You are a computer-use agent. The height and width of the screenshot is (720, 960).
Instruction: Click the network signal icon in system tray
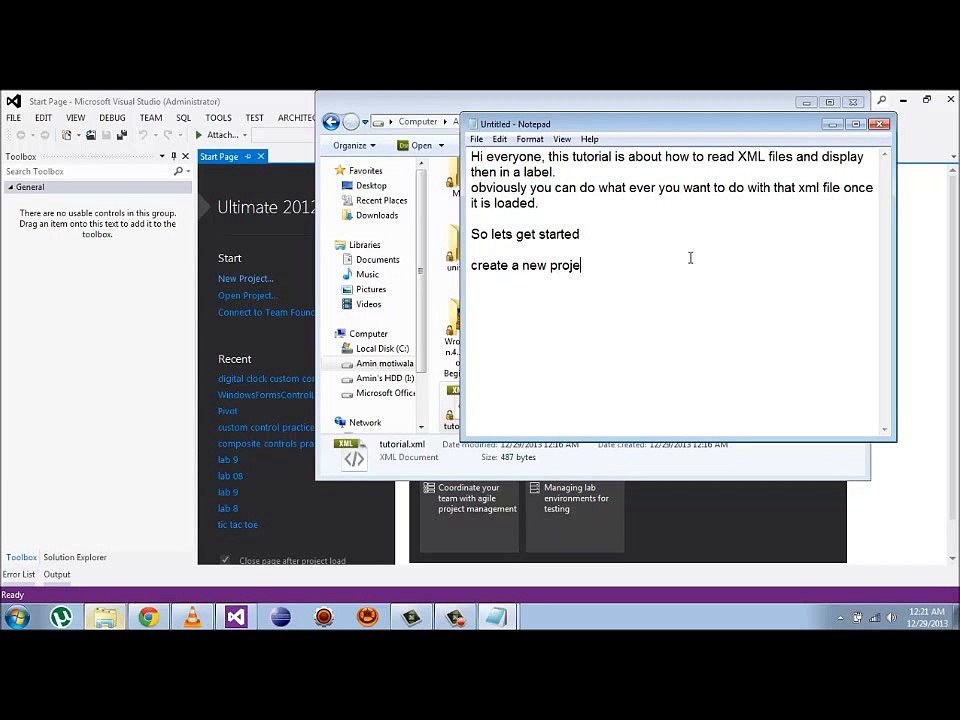click(875, 618)
